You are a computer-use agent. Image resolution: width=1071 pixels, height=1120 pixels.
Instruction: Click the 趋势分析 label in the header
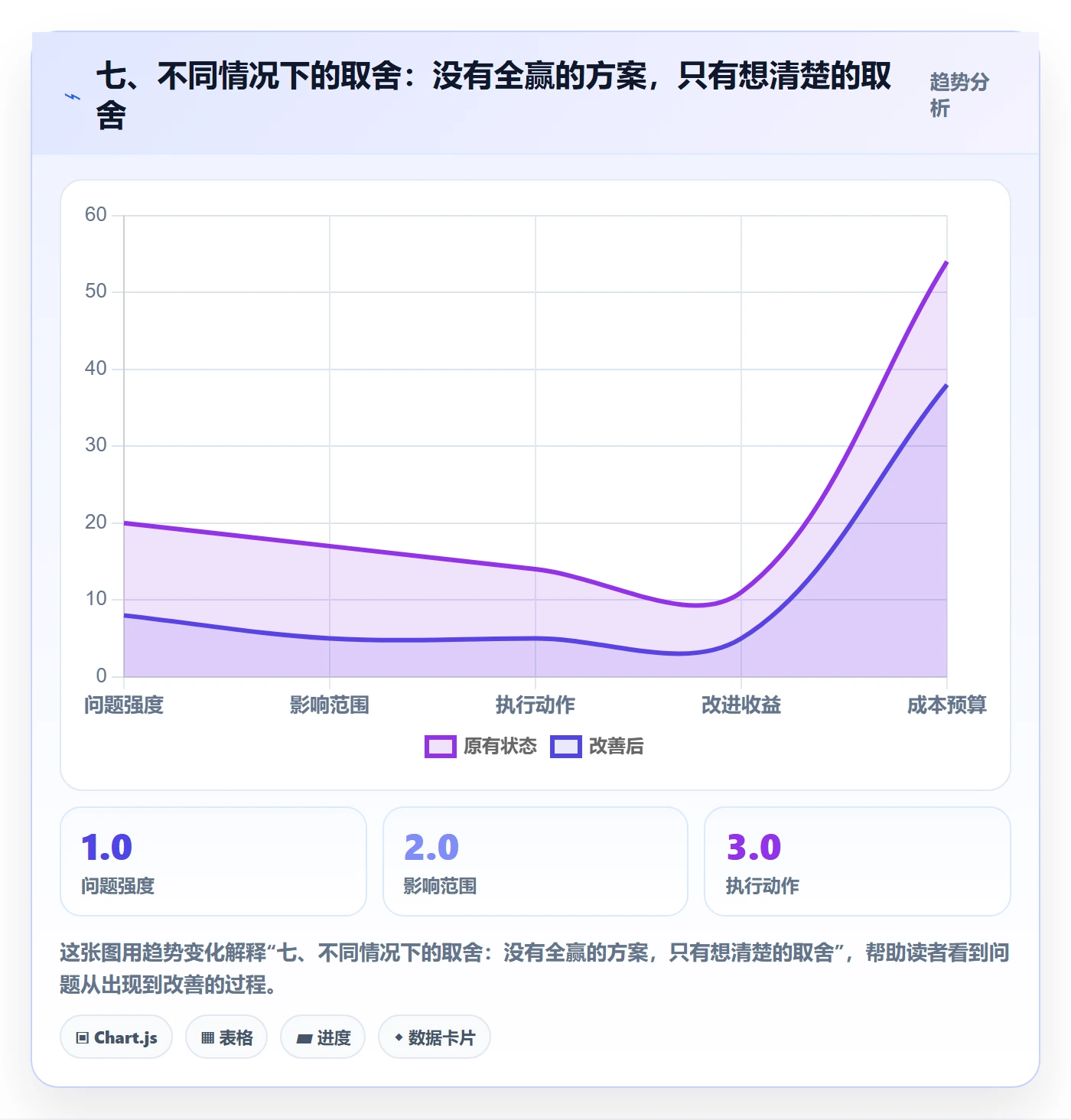coord(959,95)
